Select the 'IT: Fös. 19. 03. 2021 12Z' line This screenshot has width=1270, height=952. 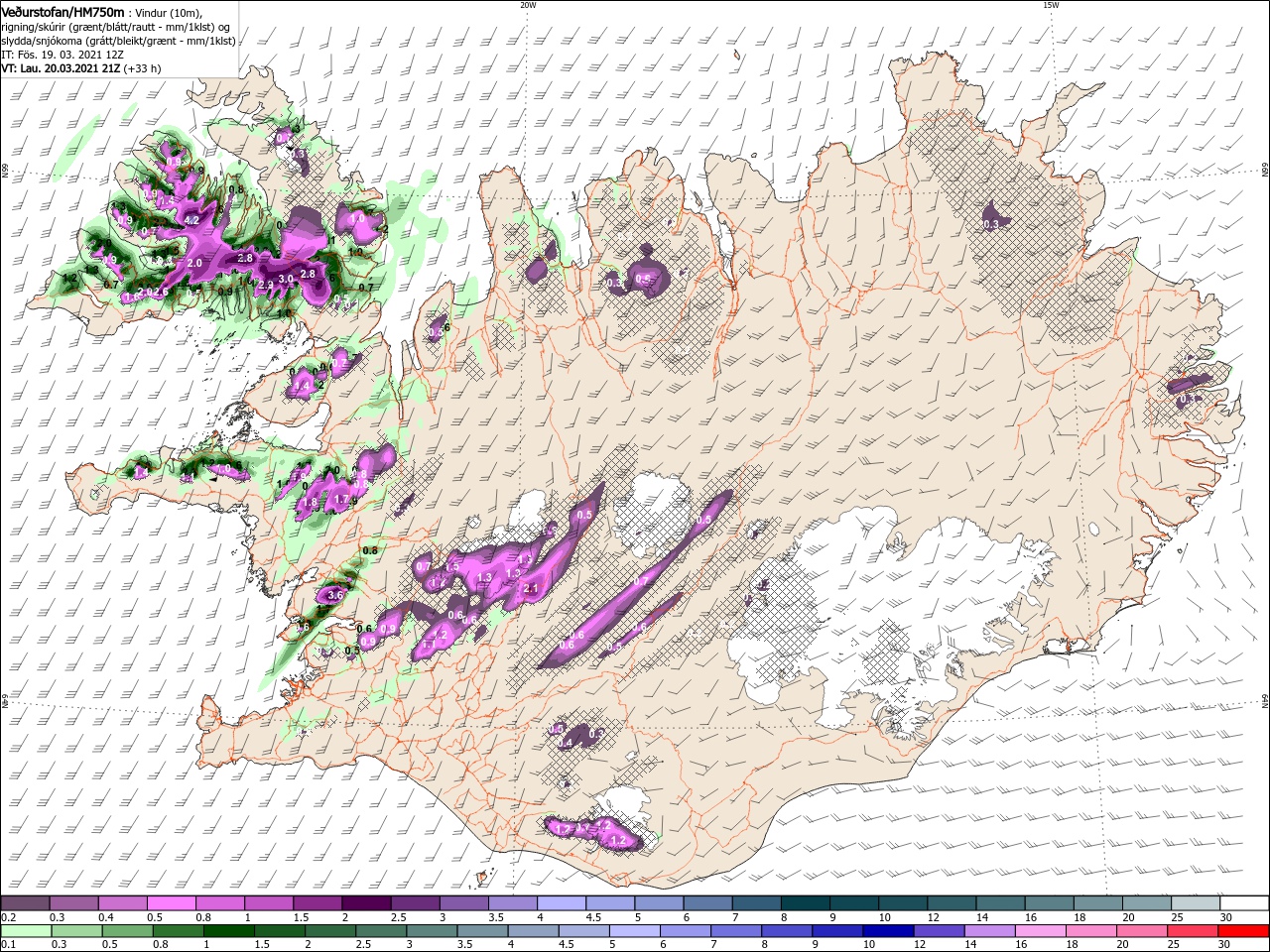[63, 56]
